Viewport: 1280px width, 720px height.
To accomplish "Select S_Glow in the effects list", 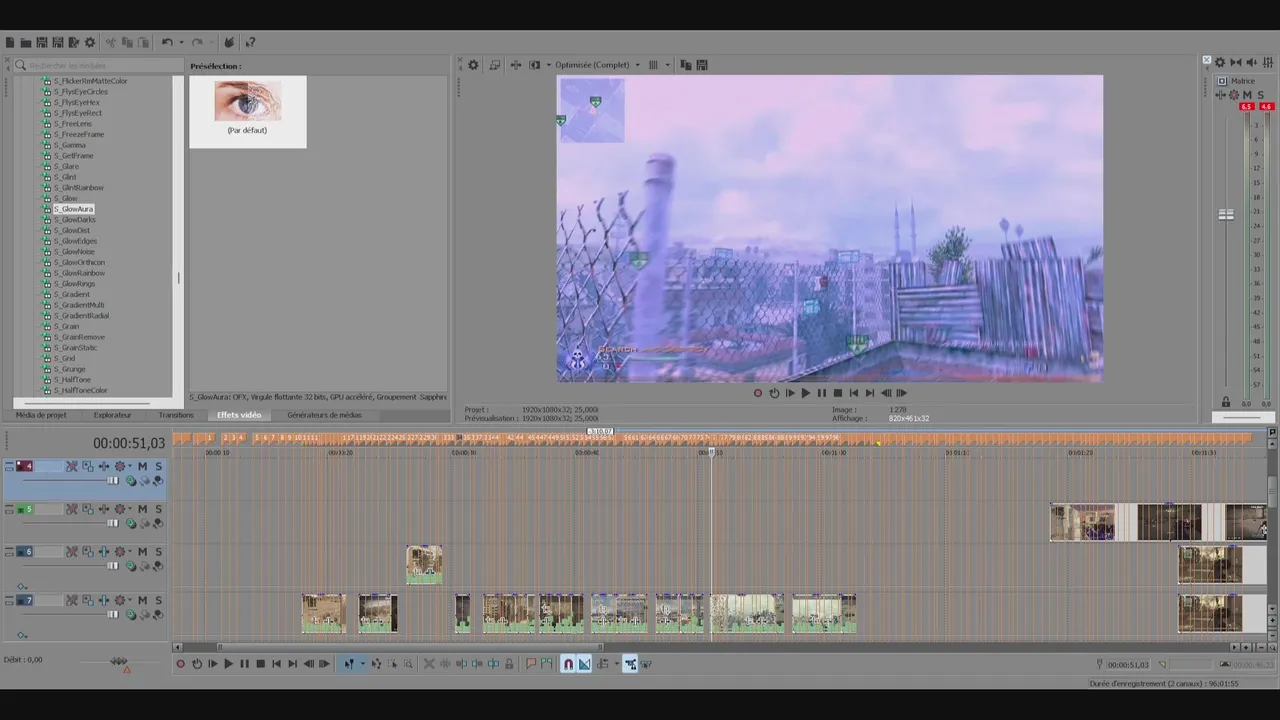I will [66, 198].
